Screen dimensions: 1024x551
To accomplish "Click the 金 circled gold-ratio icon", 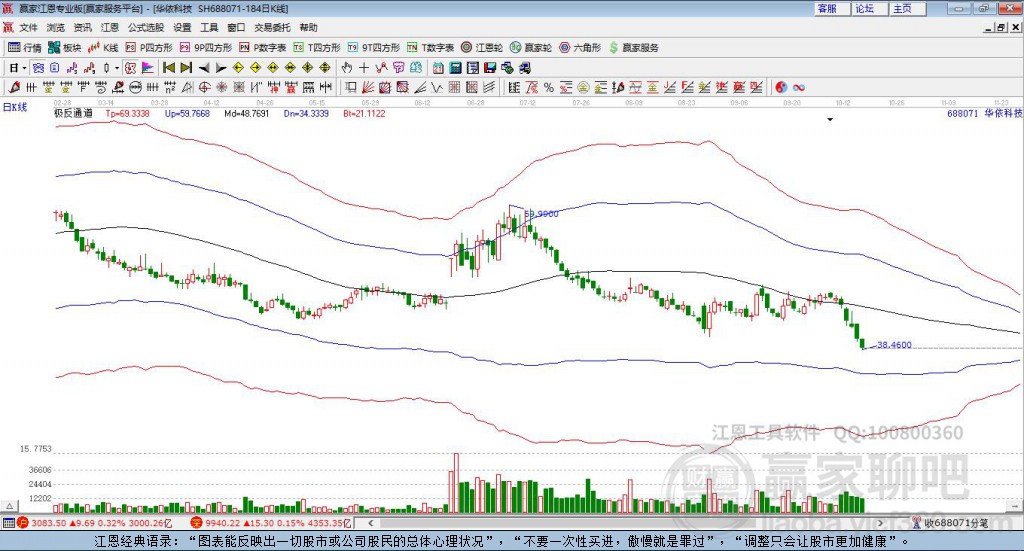I will [x=583, y=87].
